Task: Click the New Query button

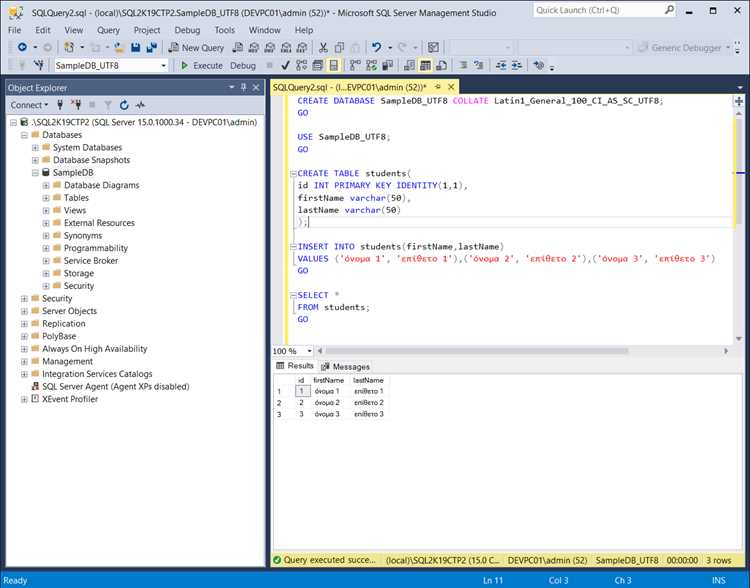Action: pyautogui.click(x=196, y=47)
